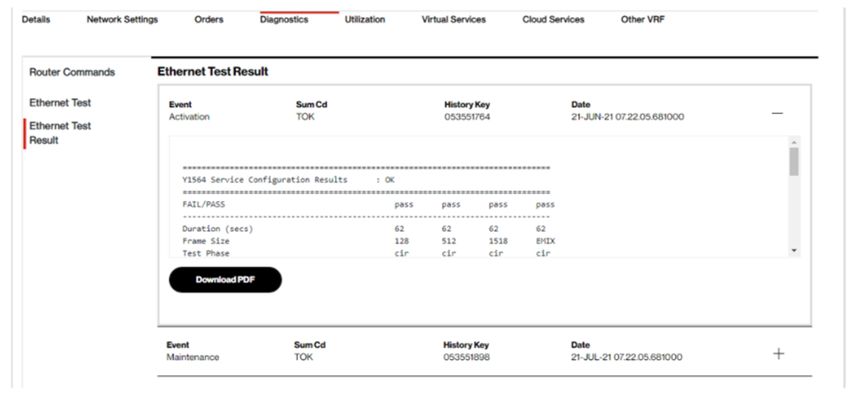The image size is (850, 396).
Task: Click the Ethernet Test Result heading
Action: 212,72
